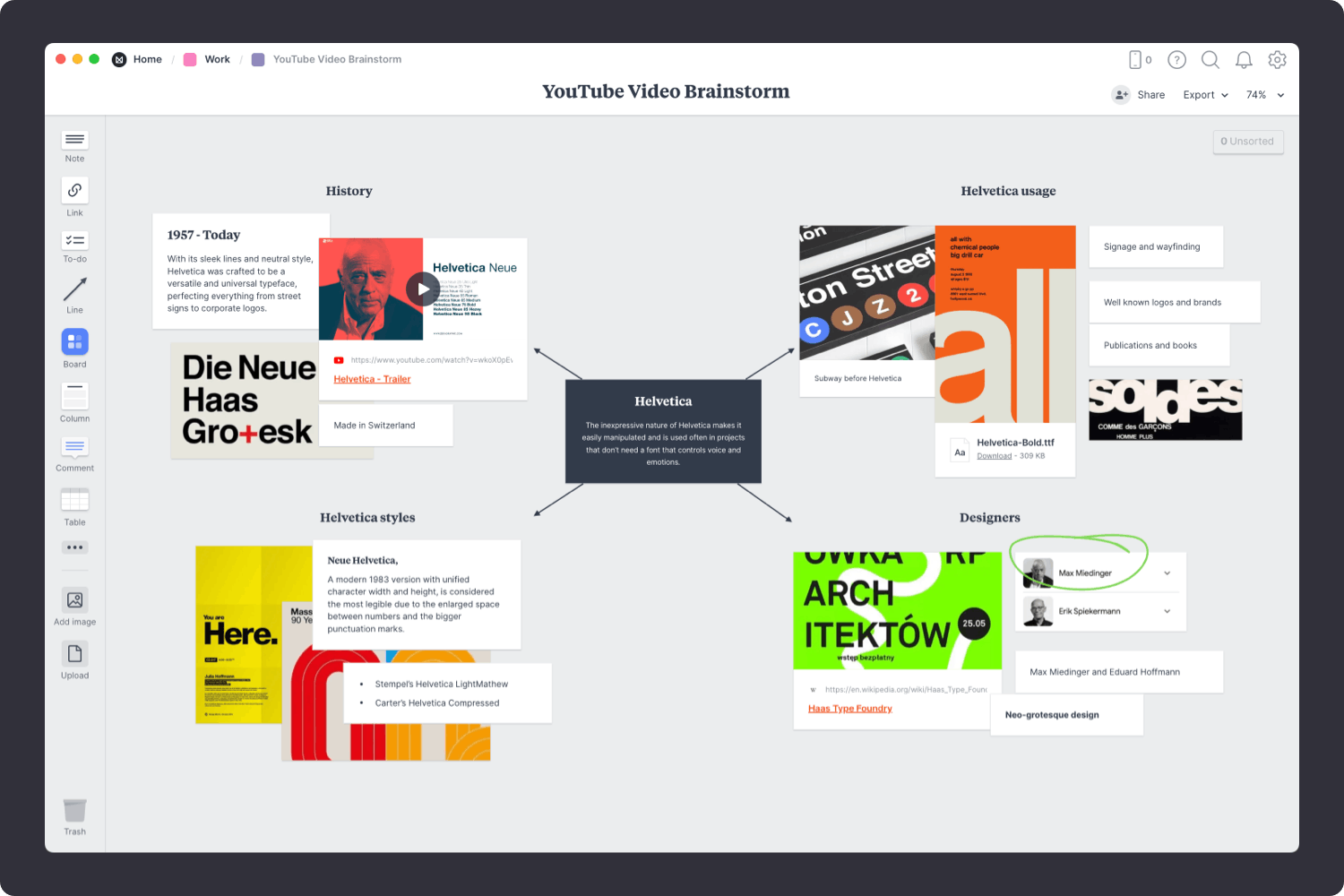Image resolution: width=1344 pixels, height=896 pixels.
Task: Select the central dark Helvetica note
Action: (663, 432)
